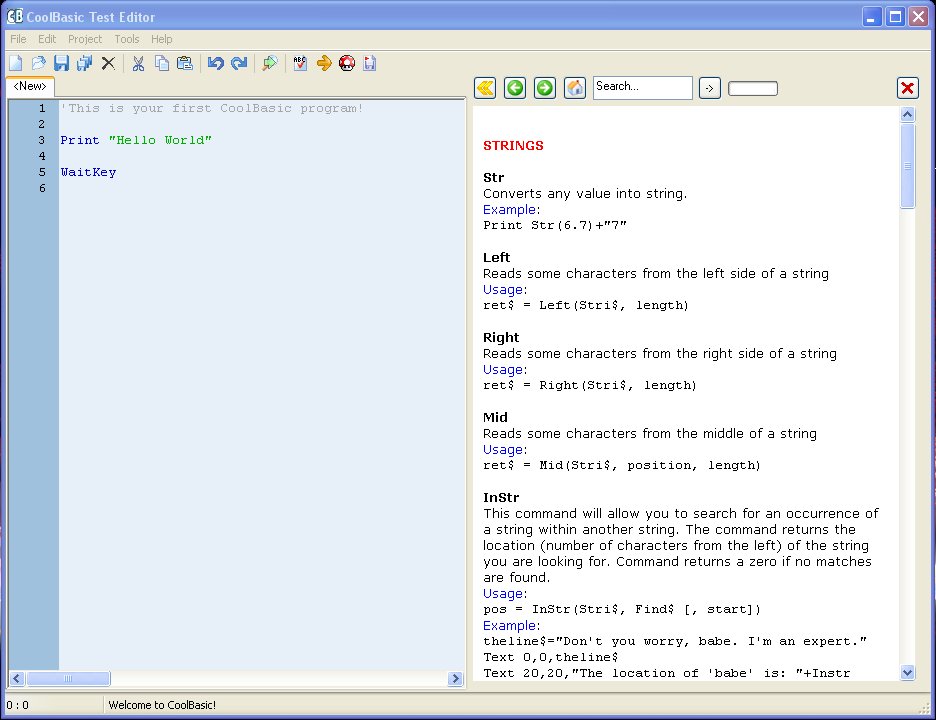Viewport: 936px width, 720px height.
Task: Select the <New> document tab
Action: pyautogui.click(x=30, y=86)
